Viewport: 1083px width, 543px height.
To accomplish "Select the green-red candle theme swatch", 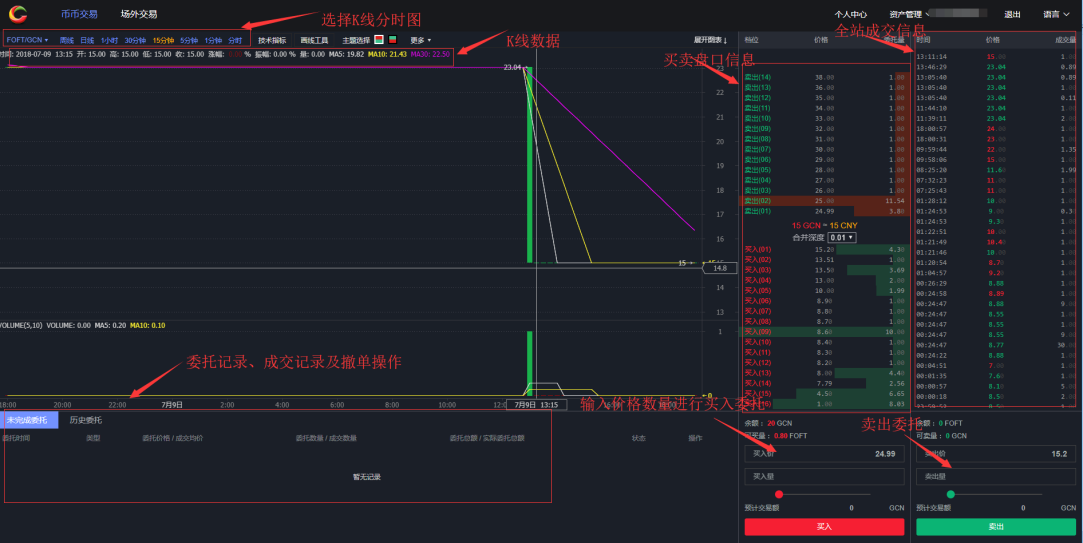I will coord(393,40).
